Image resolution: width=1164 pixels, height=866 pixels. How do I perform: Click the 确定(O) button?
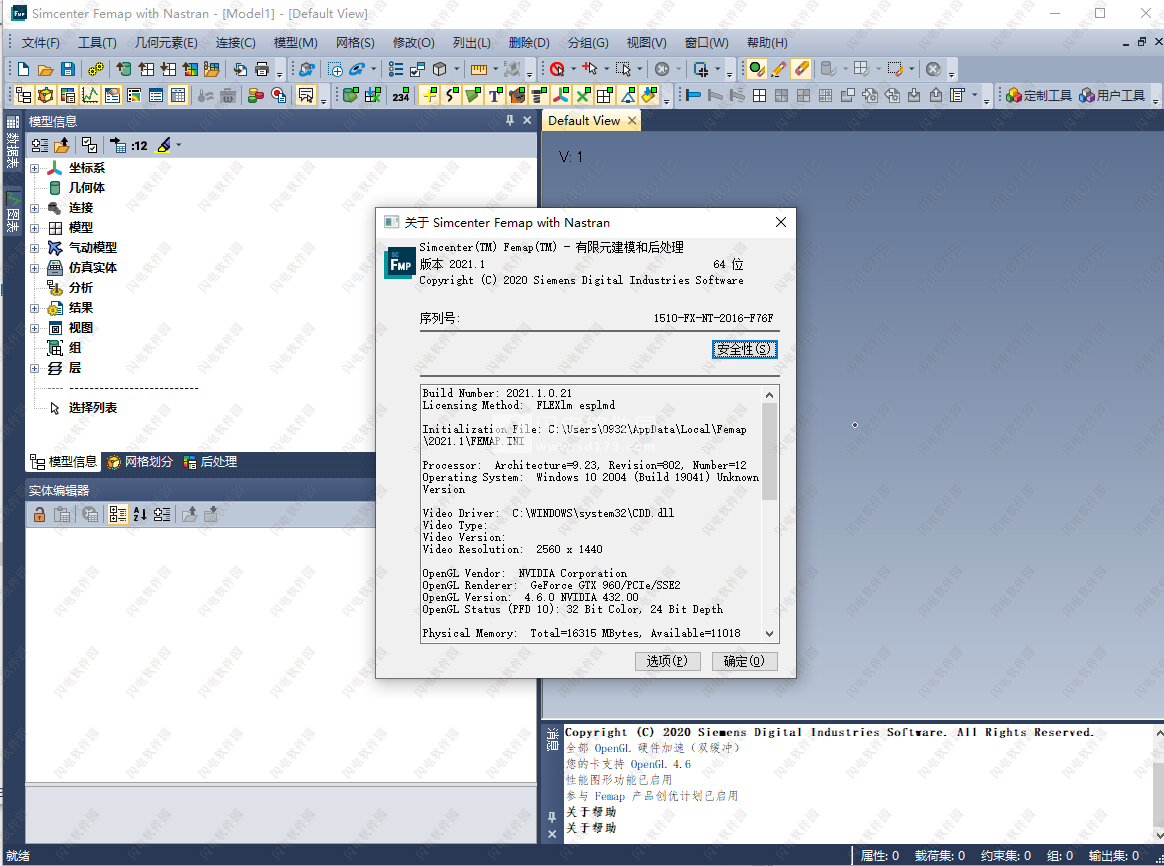pyautogui.click(x=745, y=661)
